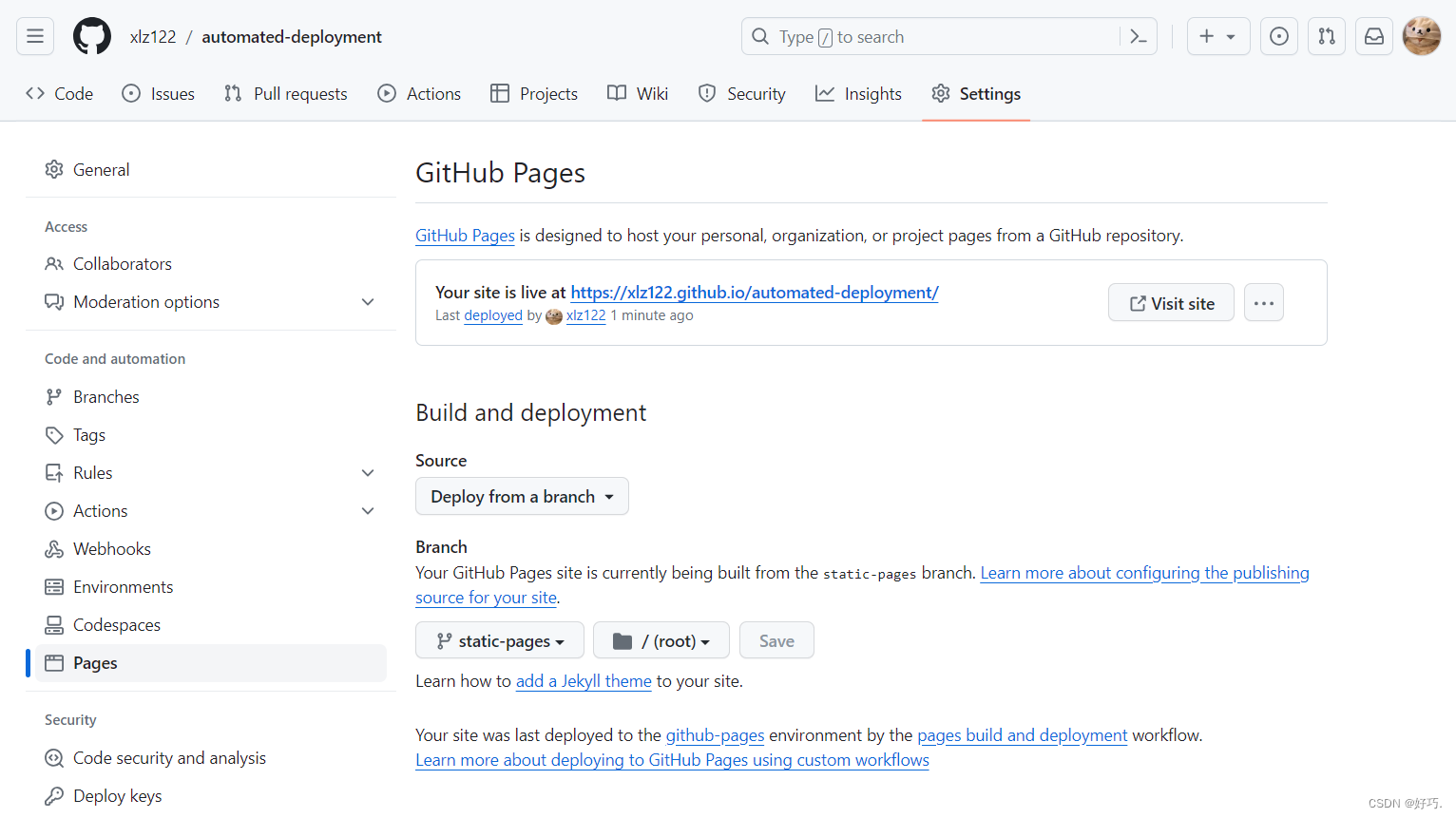Image resolution: width=1456 pixels, height=818 pixels.
Task: Open the Last deployed link
Action: coord(493,315)
